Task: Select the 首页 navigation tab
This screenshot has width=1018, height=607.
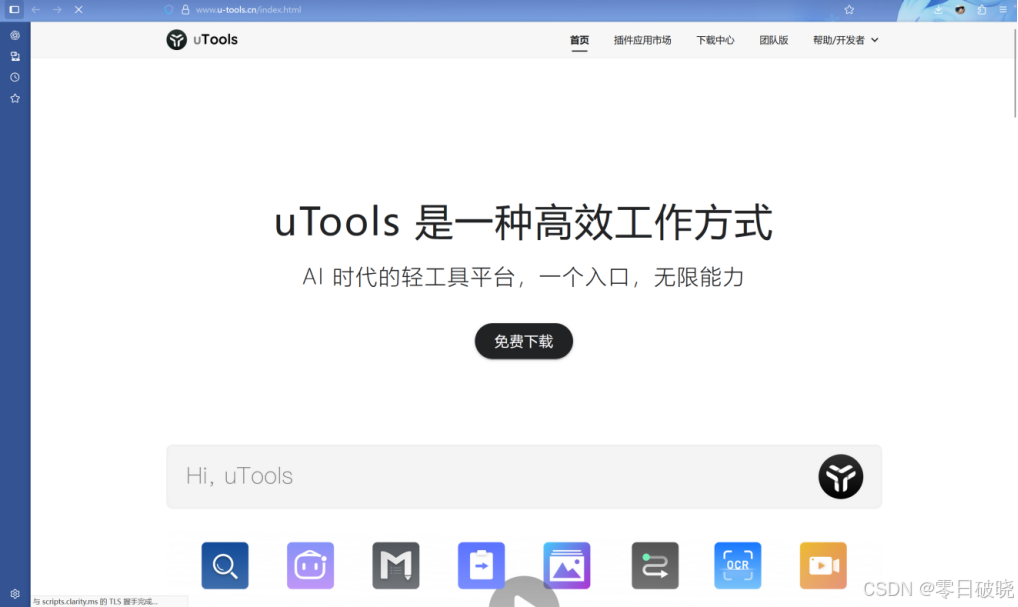Action: point(579,40)
